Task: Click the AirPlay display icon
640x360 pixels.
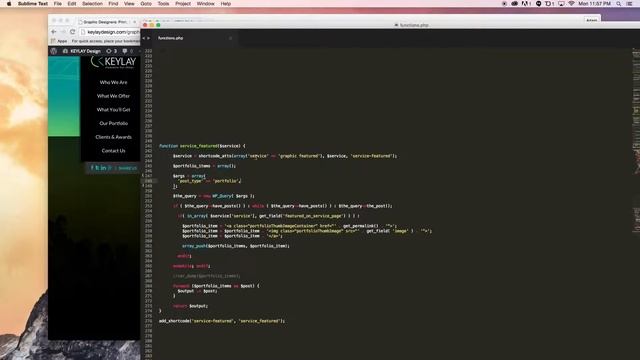Action: 561,4
